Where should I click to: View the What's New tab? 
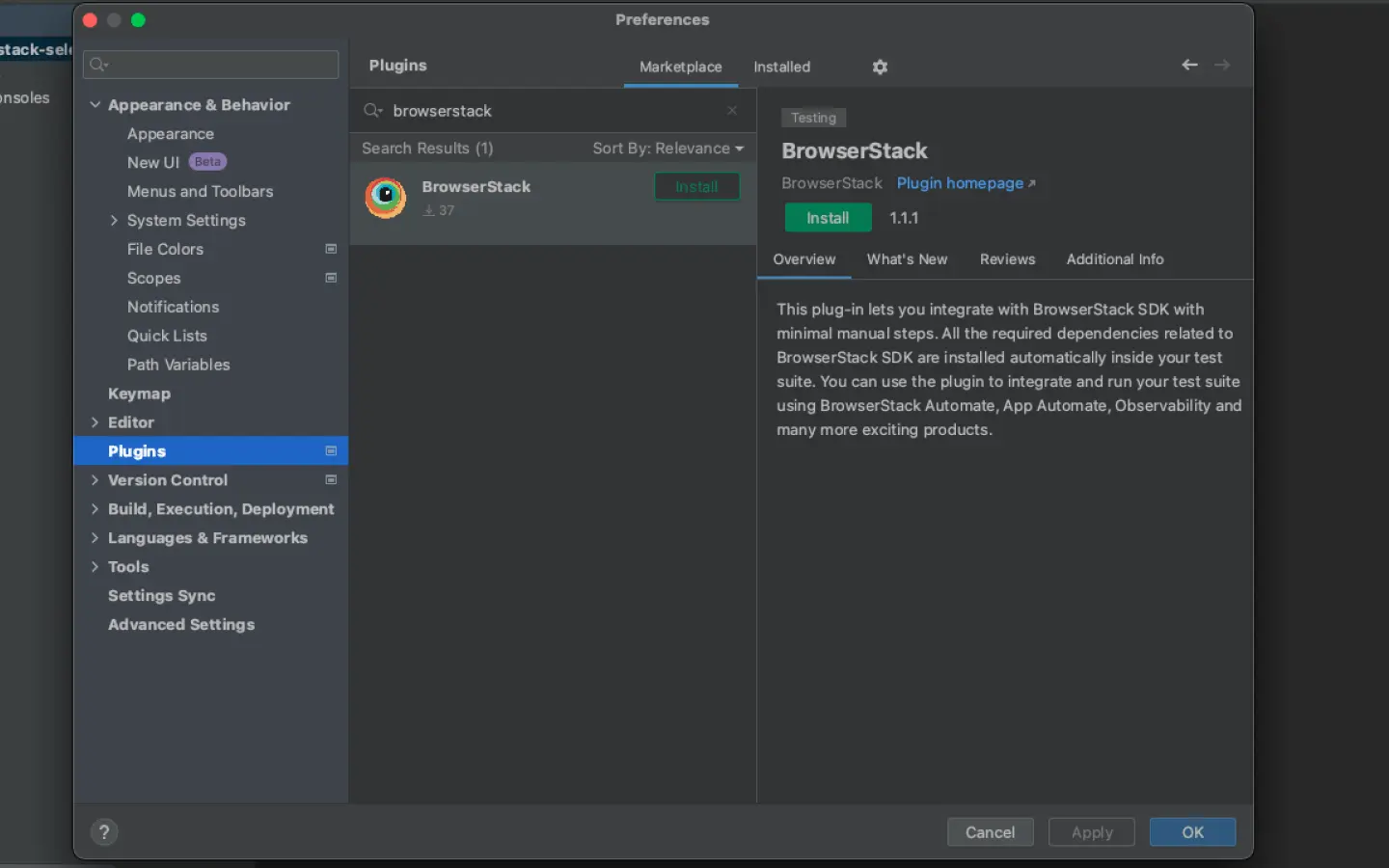(907, 259)
